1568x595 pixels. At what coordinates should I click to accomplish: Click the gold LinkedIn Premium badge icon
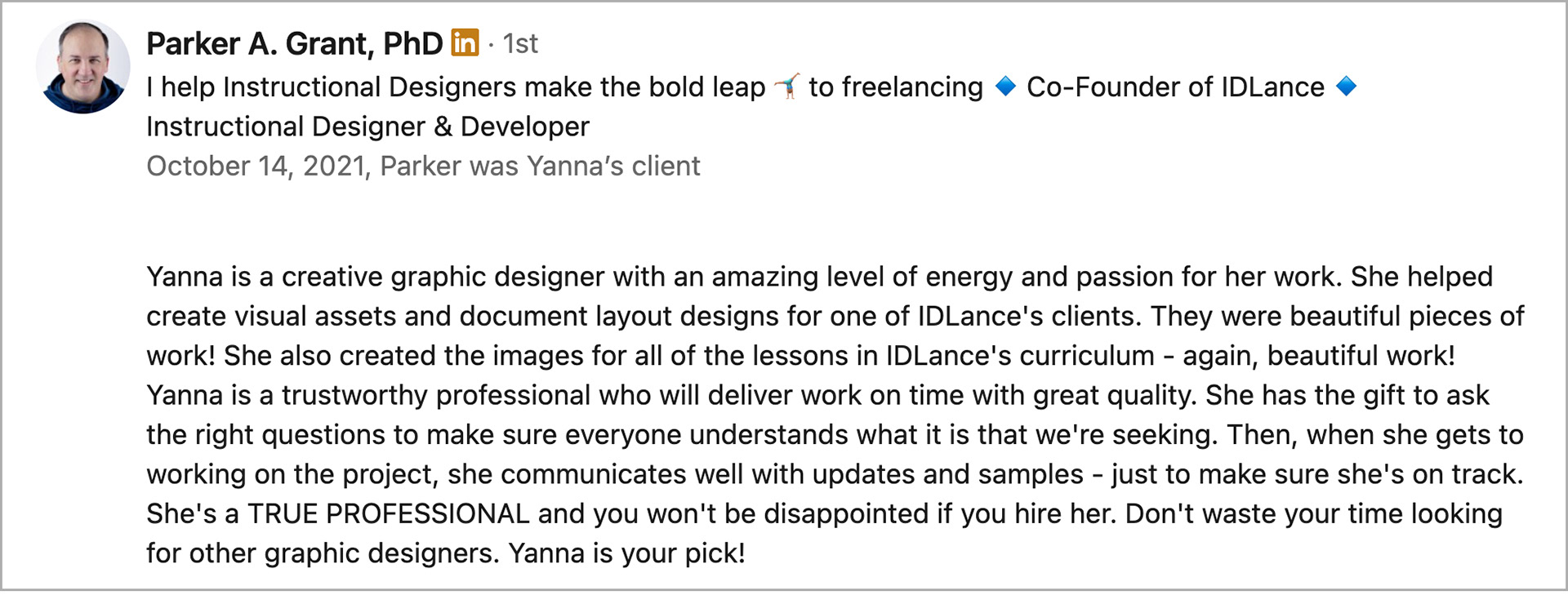[x=465, y=42]
